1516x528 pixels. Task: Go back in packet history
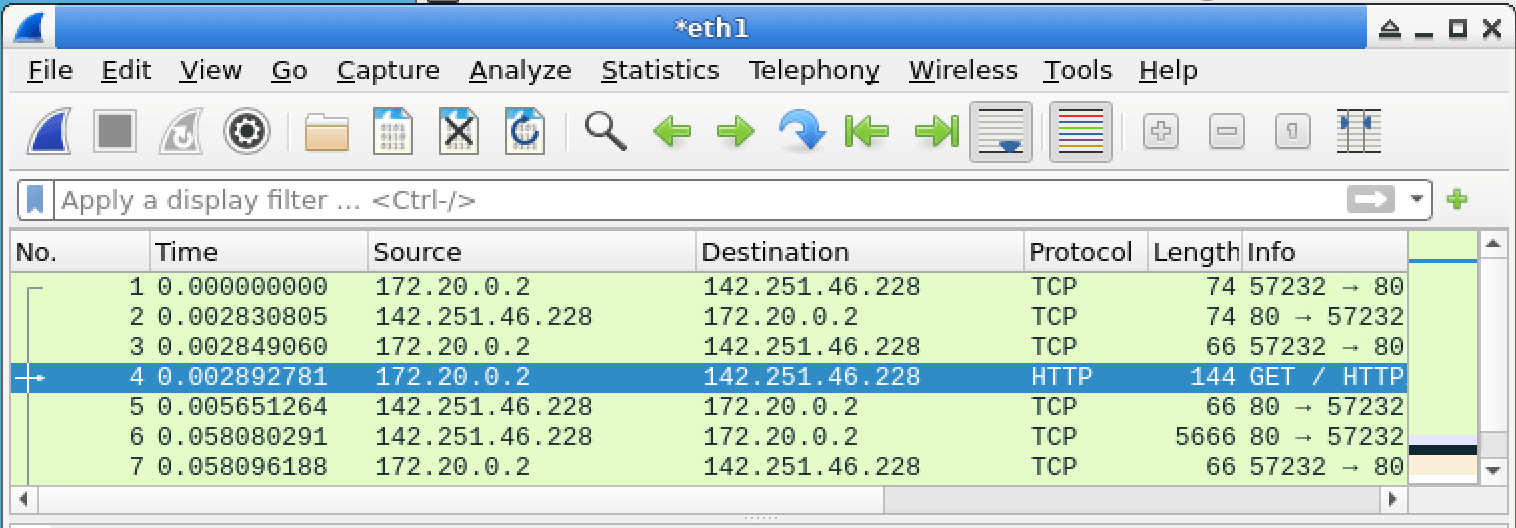[x=672, y=131]
